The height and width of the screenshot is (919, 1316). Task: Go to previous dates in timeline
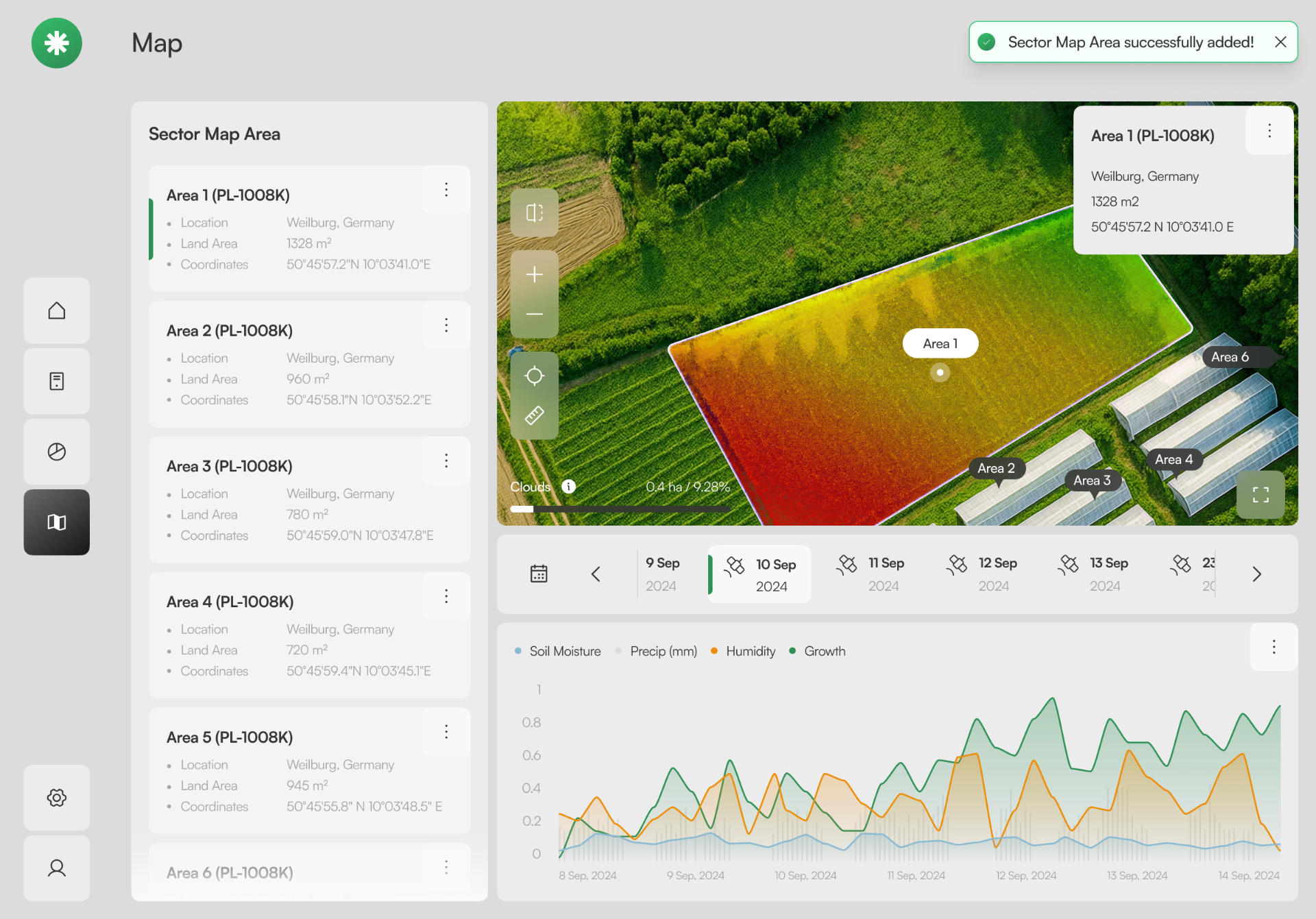pyautogui.click(x=596, y=574)
